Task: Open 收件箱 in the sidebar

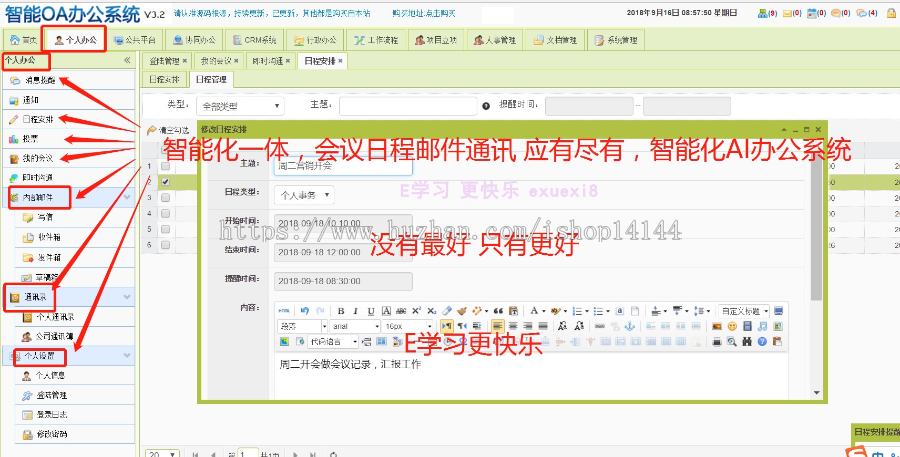Action: coord(75,237)
